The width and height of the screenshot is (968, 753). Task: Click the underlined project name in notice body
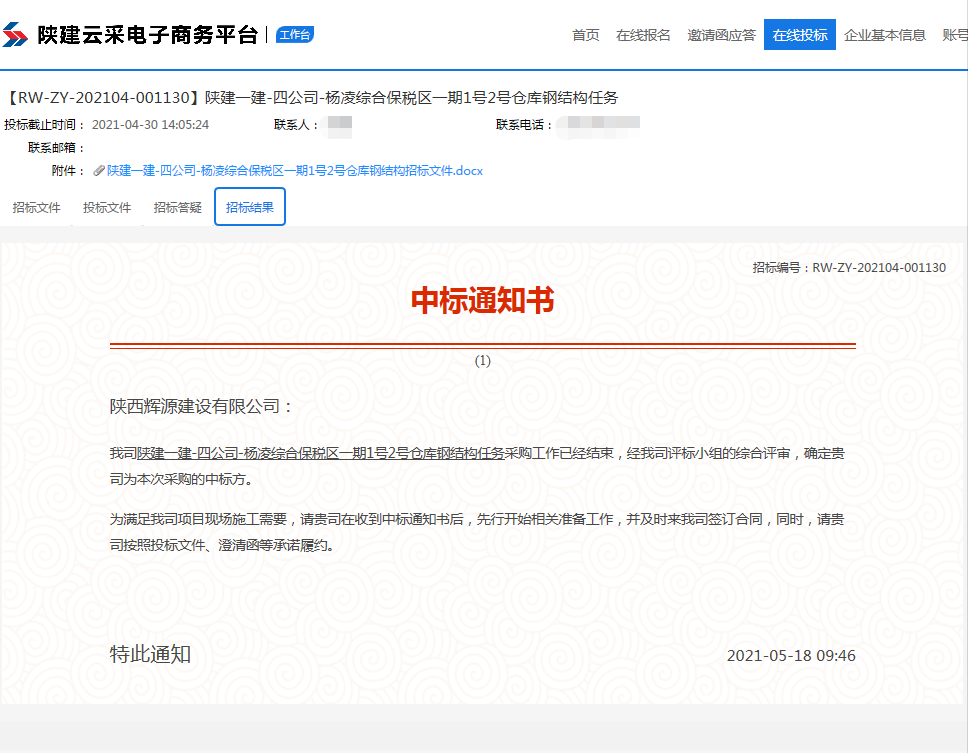point(320,453)
